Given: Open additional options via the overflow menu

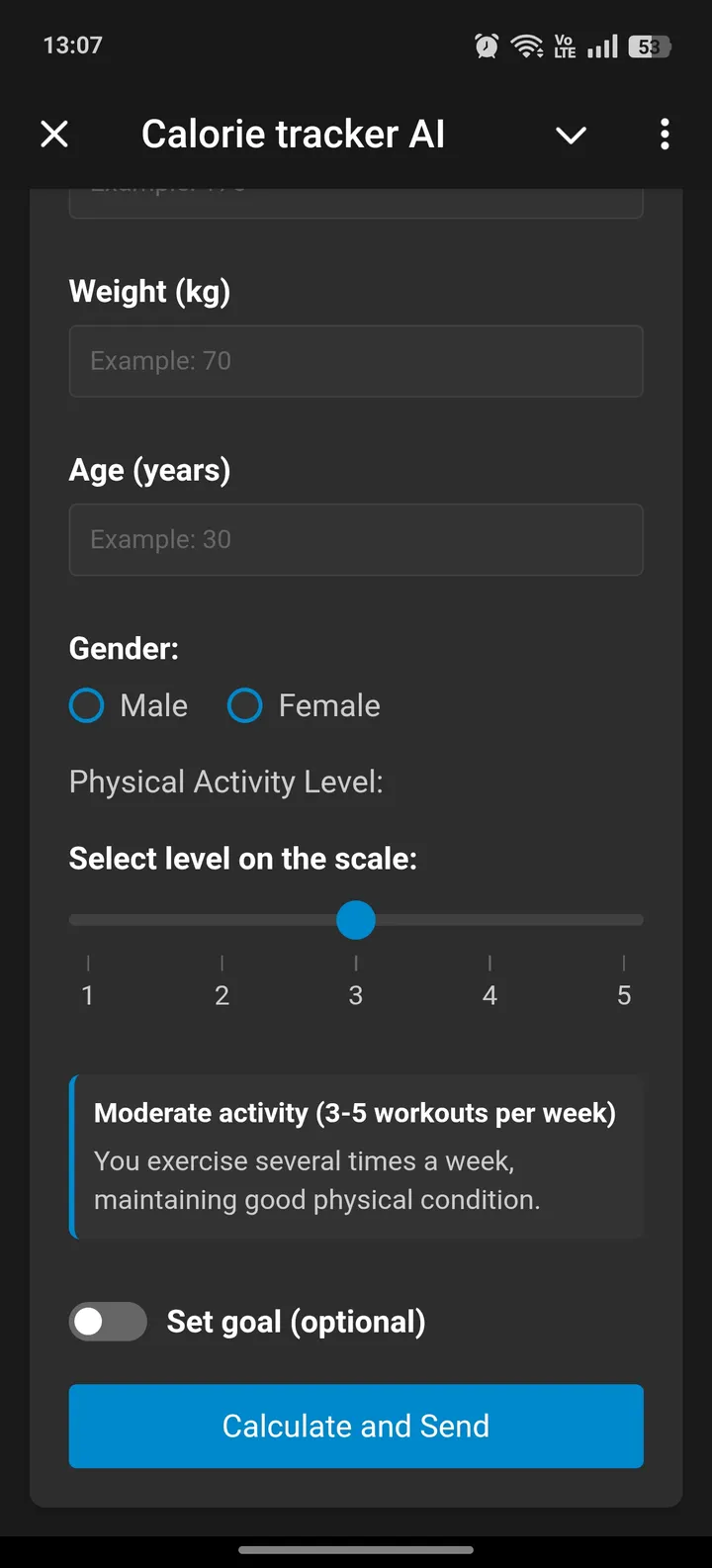Looking at the screenshot, I should click(x=664, y=134).
